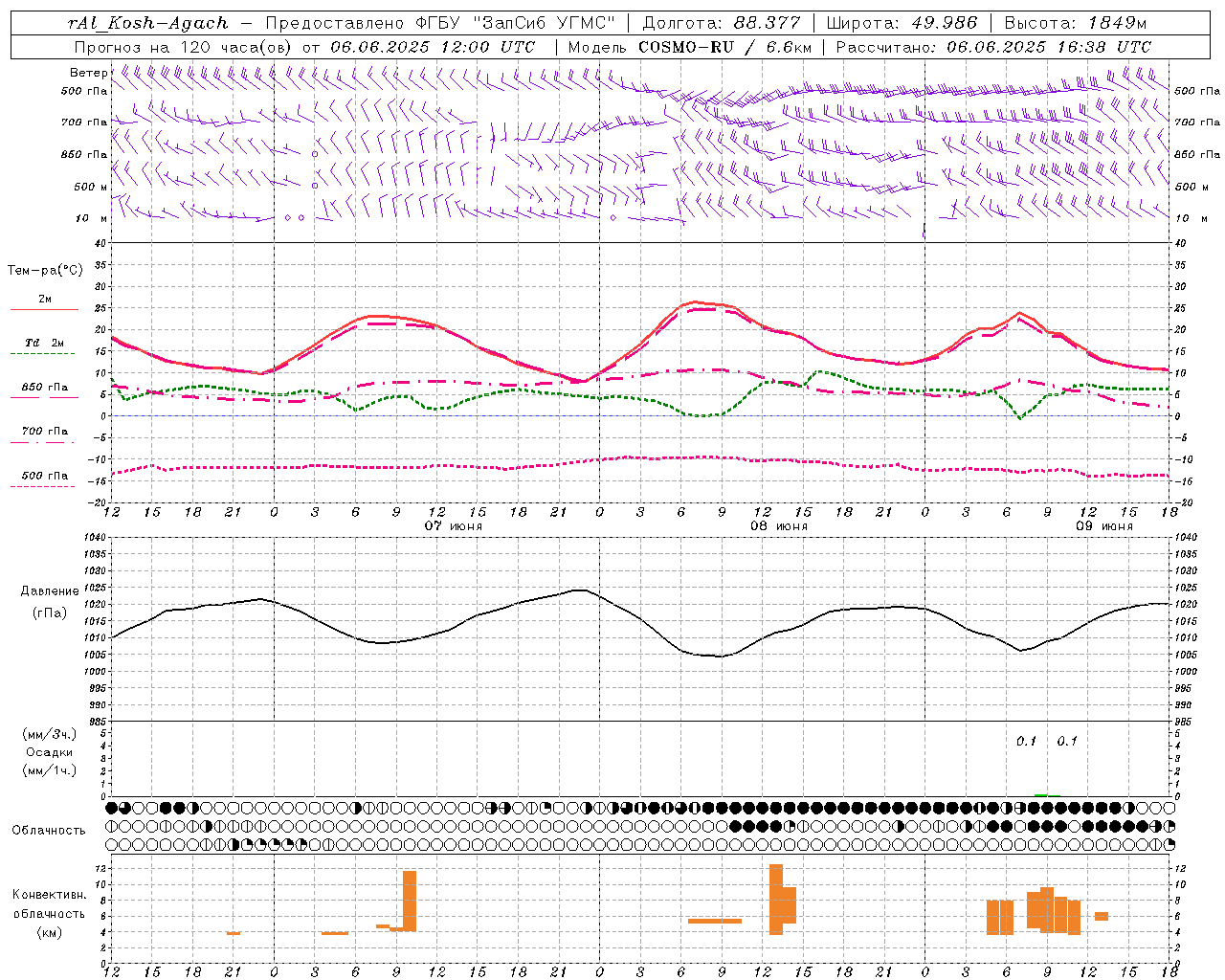Click the tallest orange convective bar on 08 июня
Image resolution: width=1225 pixels, height=980 pixels.
click(776, 900)
